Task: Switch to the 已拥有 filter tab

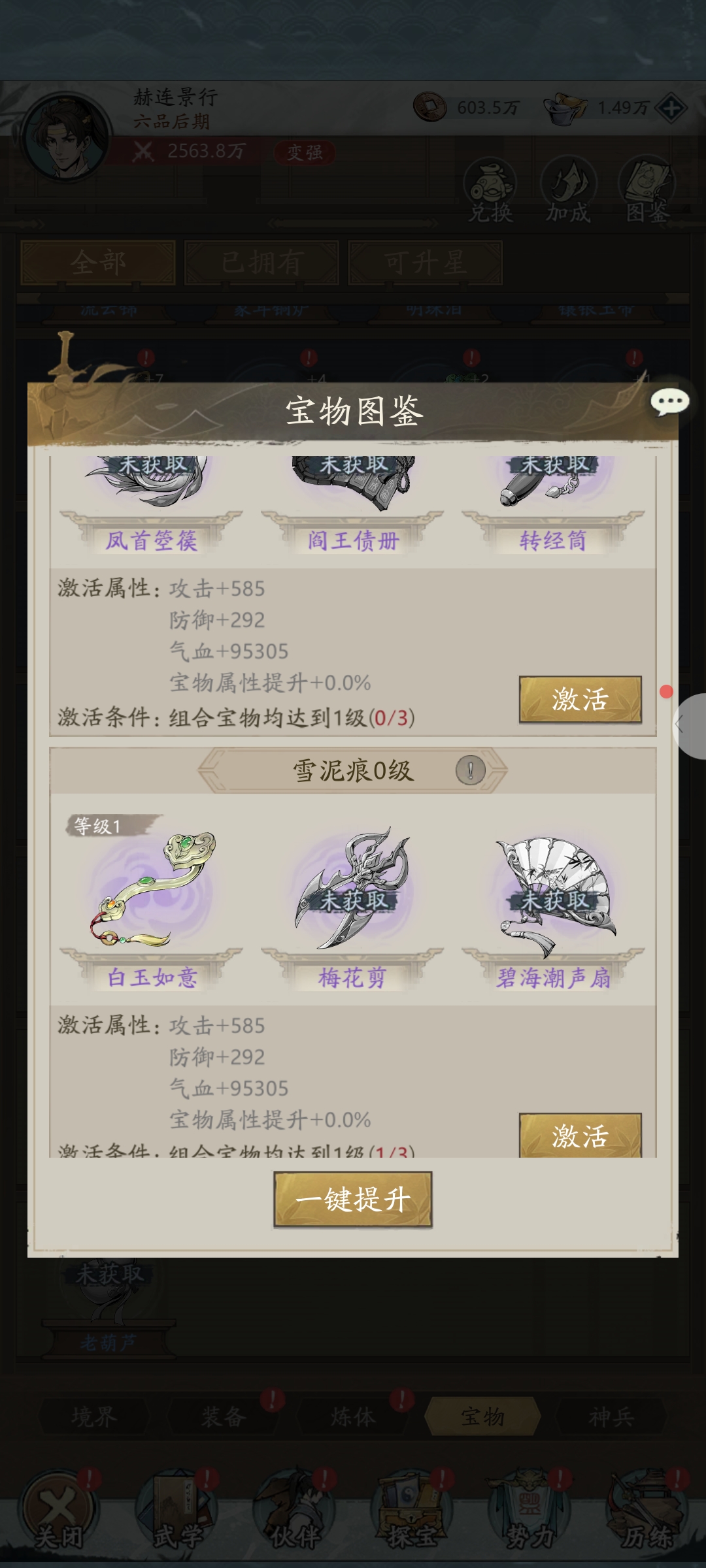Action: click(261, 263)
